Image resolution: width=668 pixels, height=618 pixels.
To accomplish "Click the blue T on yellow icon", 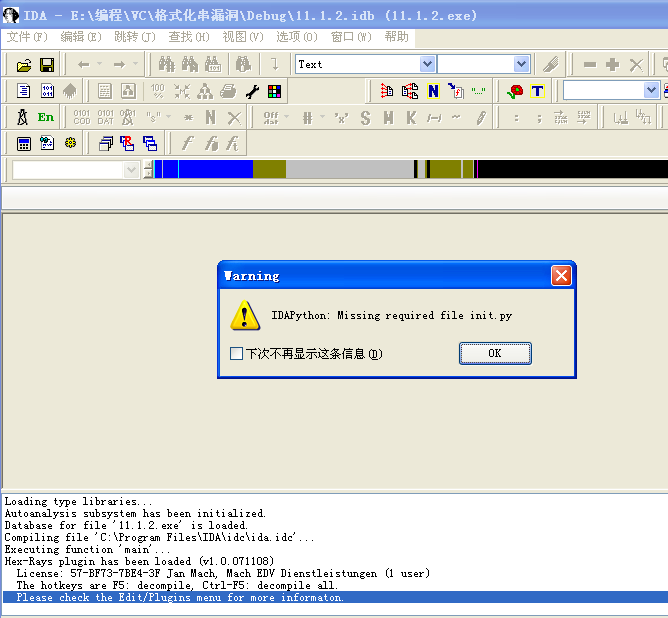I will (538, 91).
